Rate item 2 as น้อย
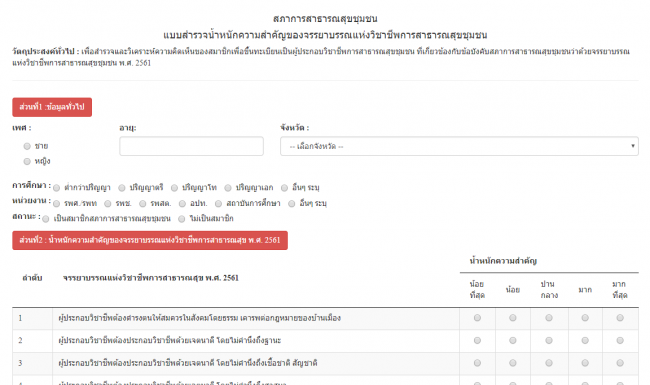 coord(513,340)
